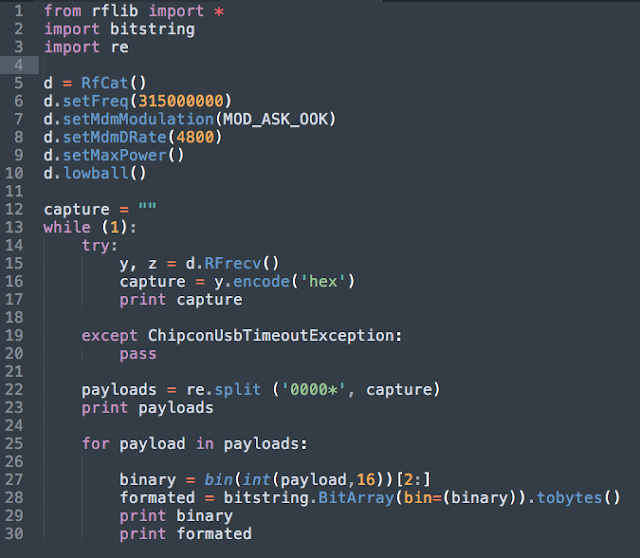Click 'setMaxPower' method call
640x558 pixels.
coord(115,155)
